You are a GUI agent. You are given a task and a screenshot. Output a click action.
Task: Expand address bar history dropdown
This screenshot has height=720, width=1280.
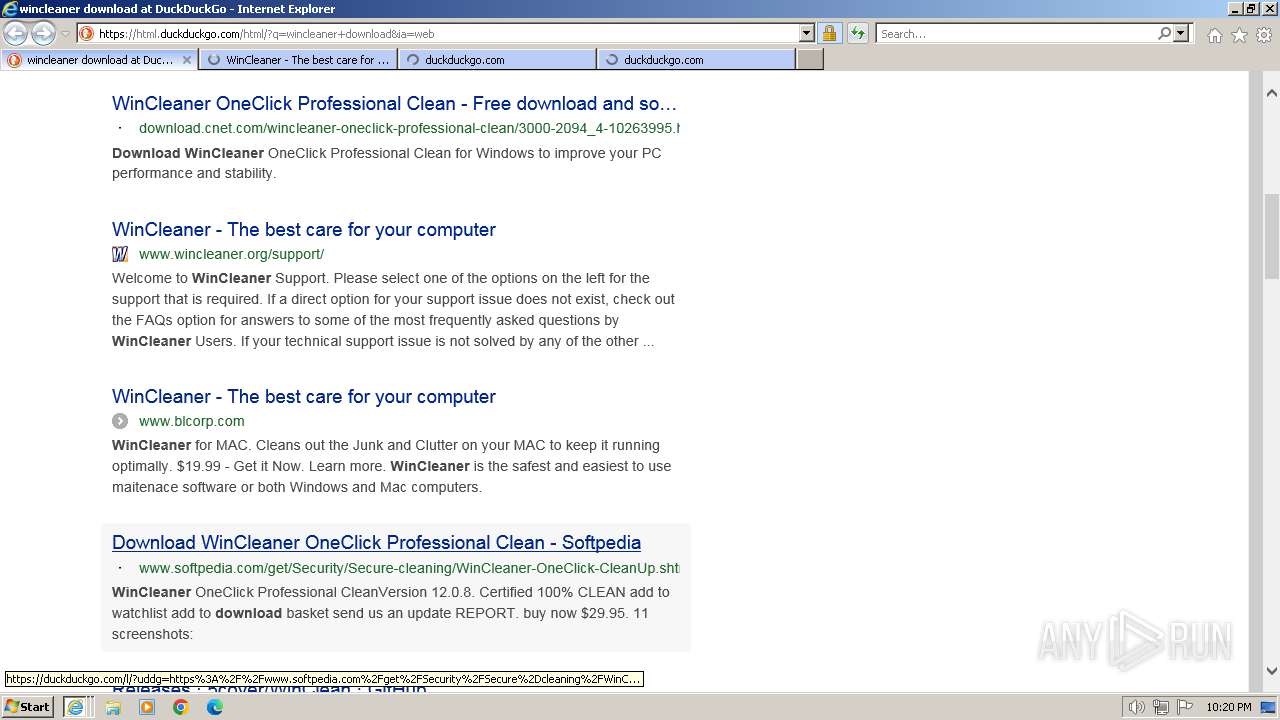(807, 33)
